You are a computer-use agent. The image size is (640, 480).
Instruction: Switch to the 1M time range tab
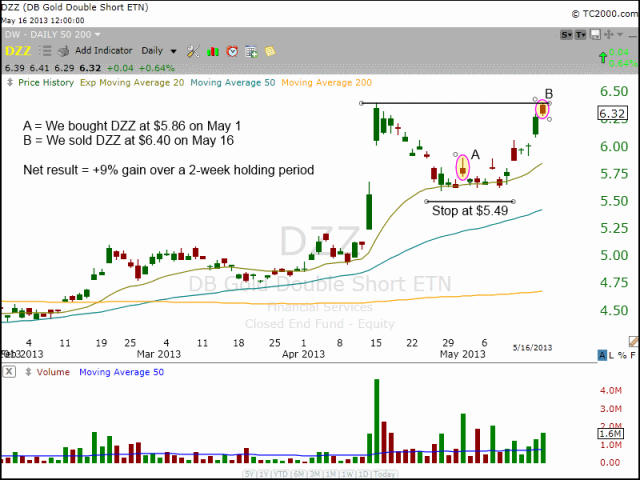point(331,474)
